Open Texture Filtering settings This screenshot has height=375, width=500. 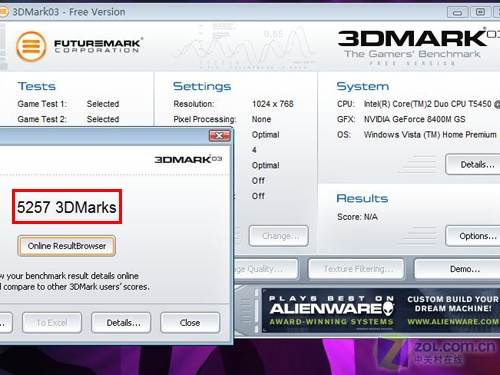click(356, 269)
